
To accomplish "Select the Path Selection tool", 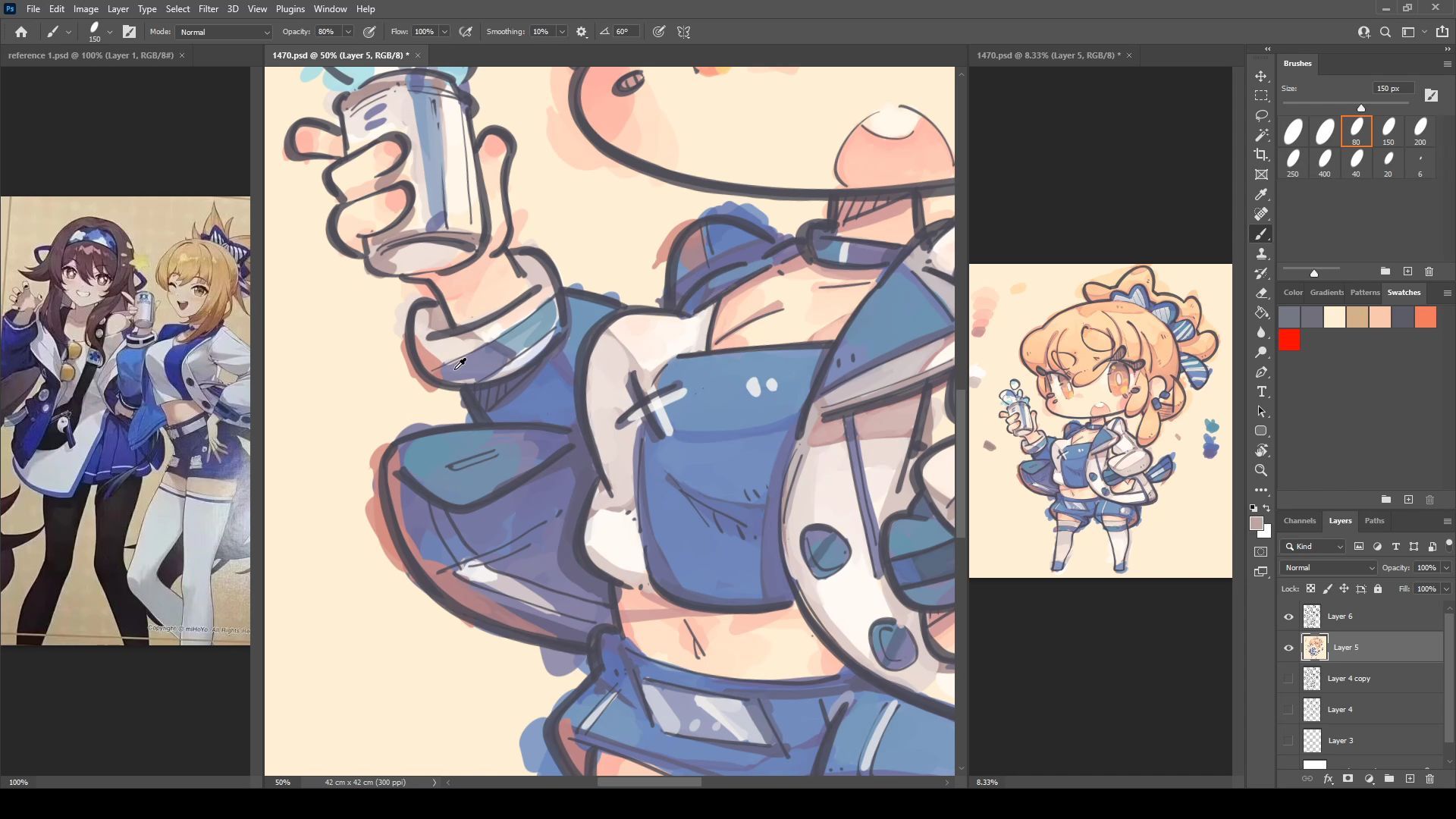I will pos(1261,412).
